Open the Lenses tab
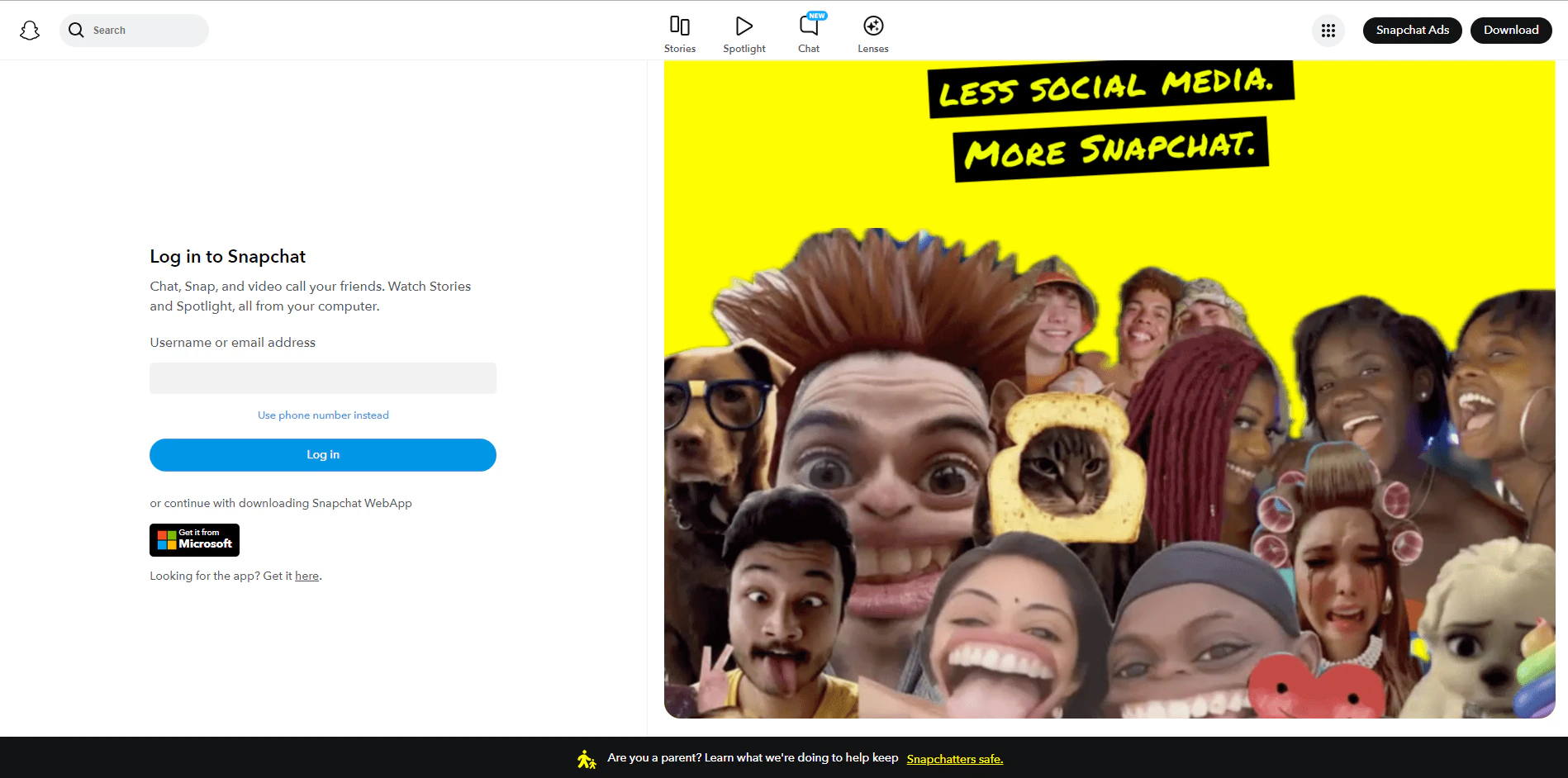The height and width of the screenshot is (778, 1568). point(873,35)
